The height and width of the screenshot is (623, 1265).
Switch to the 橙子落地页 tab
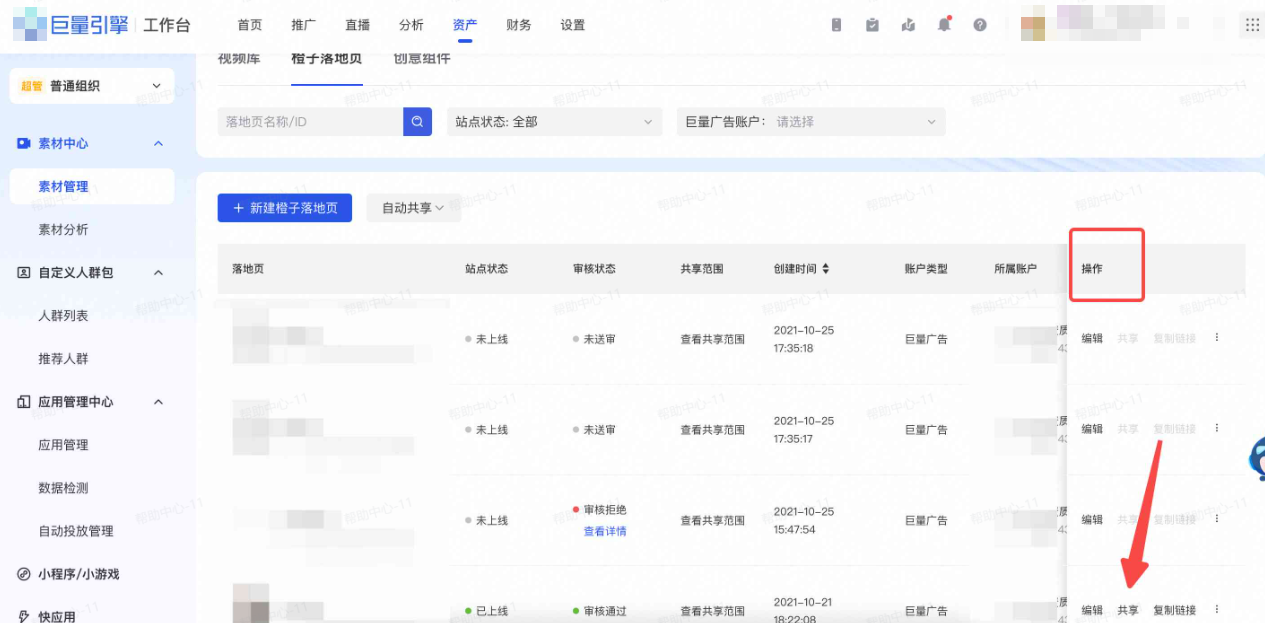(x=326, y=58)
